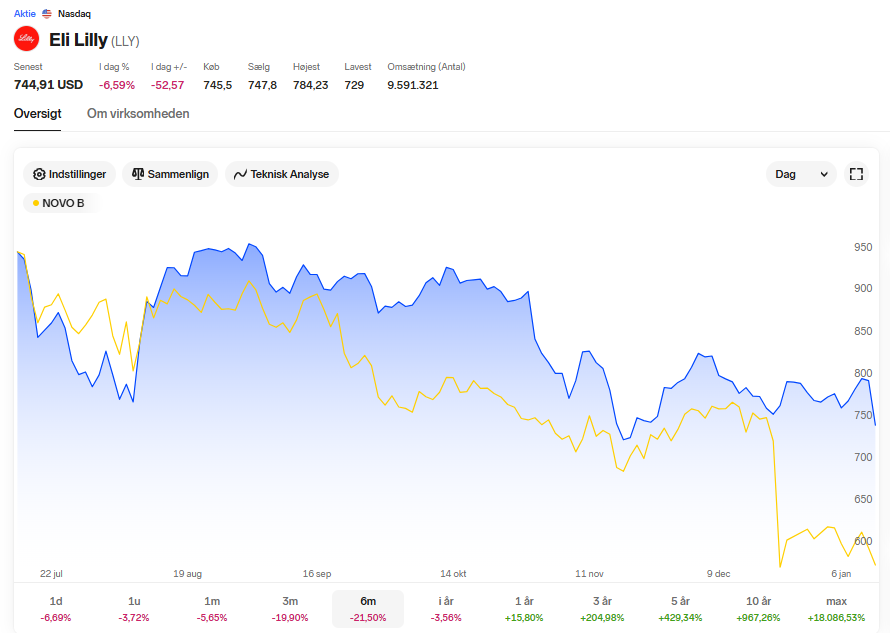The height and width of the screenshot is (633, 890).
Task: Expand the Dag interval dropdown
Action: coord(801,174)
